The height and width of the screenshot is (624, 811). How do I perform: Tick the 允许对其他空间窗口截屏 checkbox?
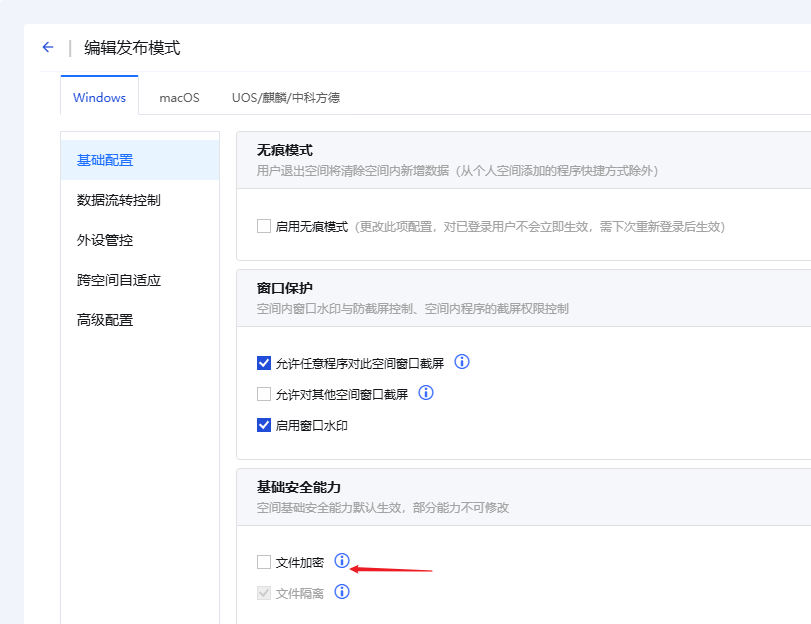pos(264,394)
